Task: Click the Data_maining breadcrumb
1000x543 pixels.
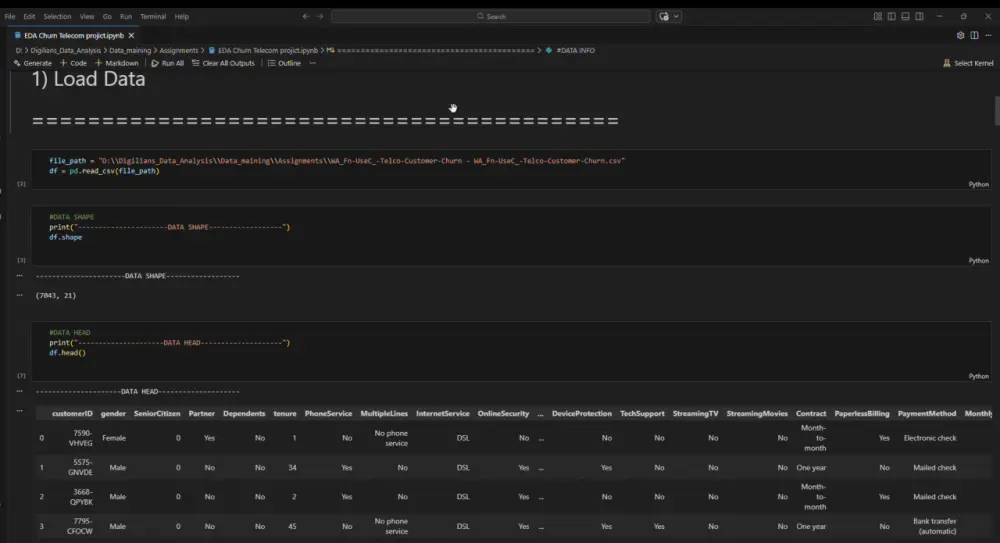Action: click(x=130, y=50)
